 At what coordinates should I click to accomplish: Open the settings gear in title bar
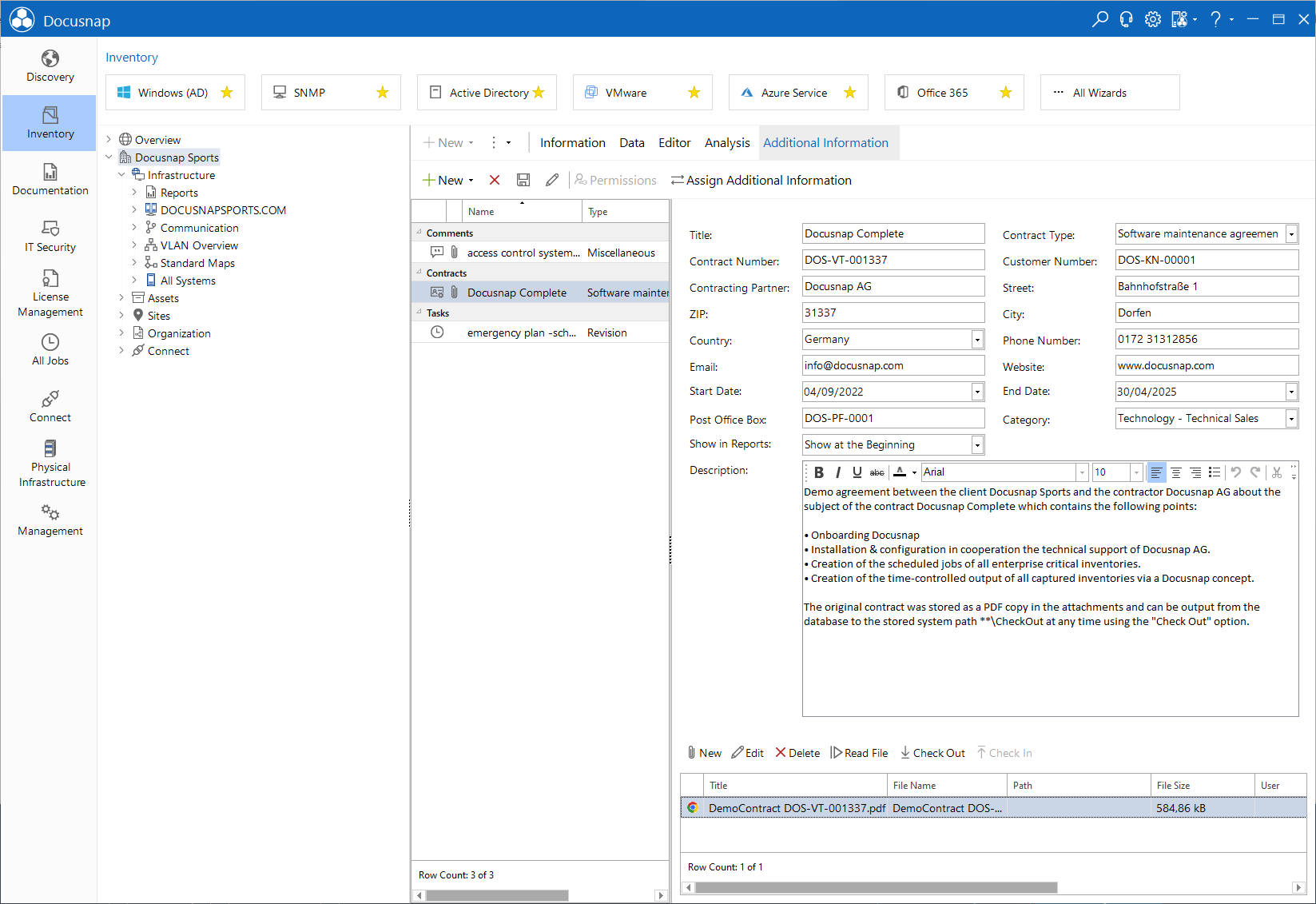pyautogui.click(x=1152, y=19)
